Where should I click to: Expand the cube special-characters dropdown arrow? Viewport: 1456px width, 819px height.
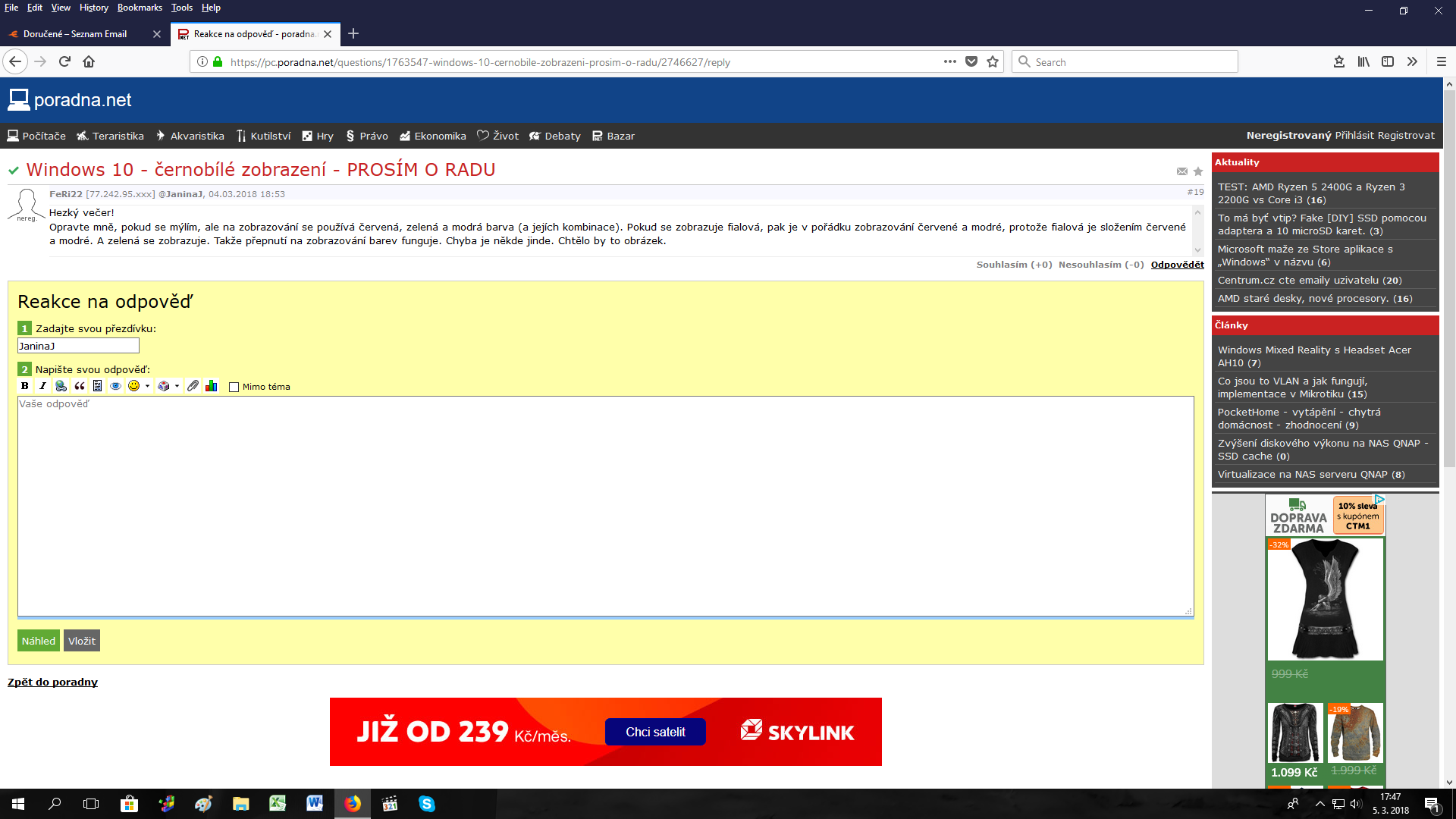pos(177,386)
